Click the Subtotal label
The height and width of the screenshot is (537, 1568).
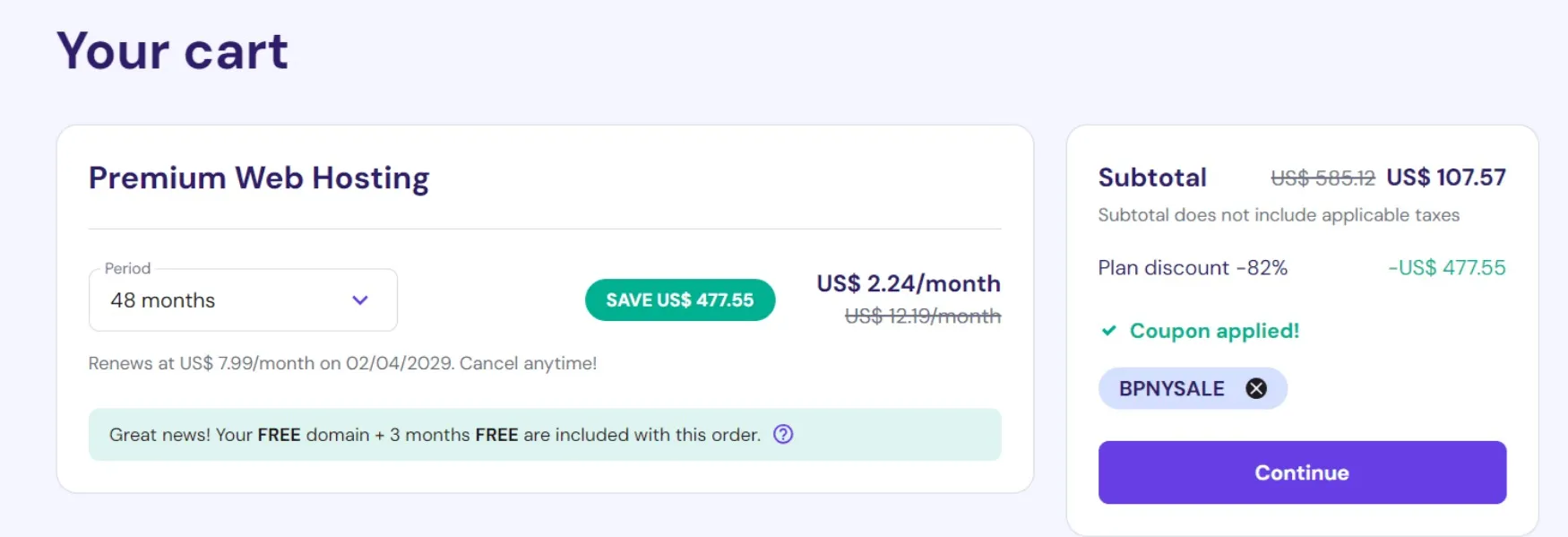[1152, 177]
